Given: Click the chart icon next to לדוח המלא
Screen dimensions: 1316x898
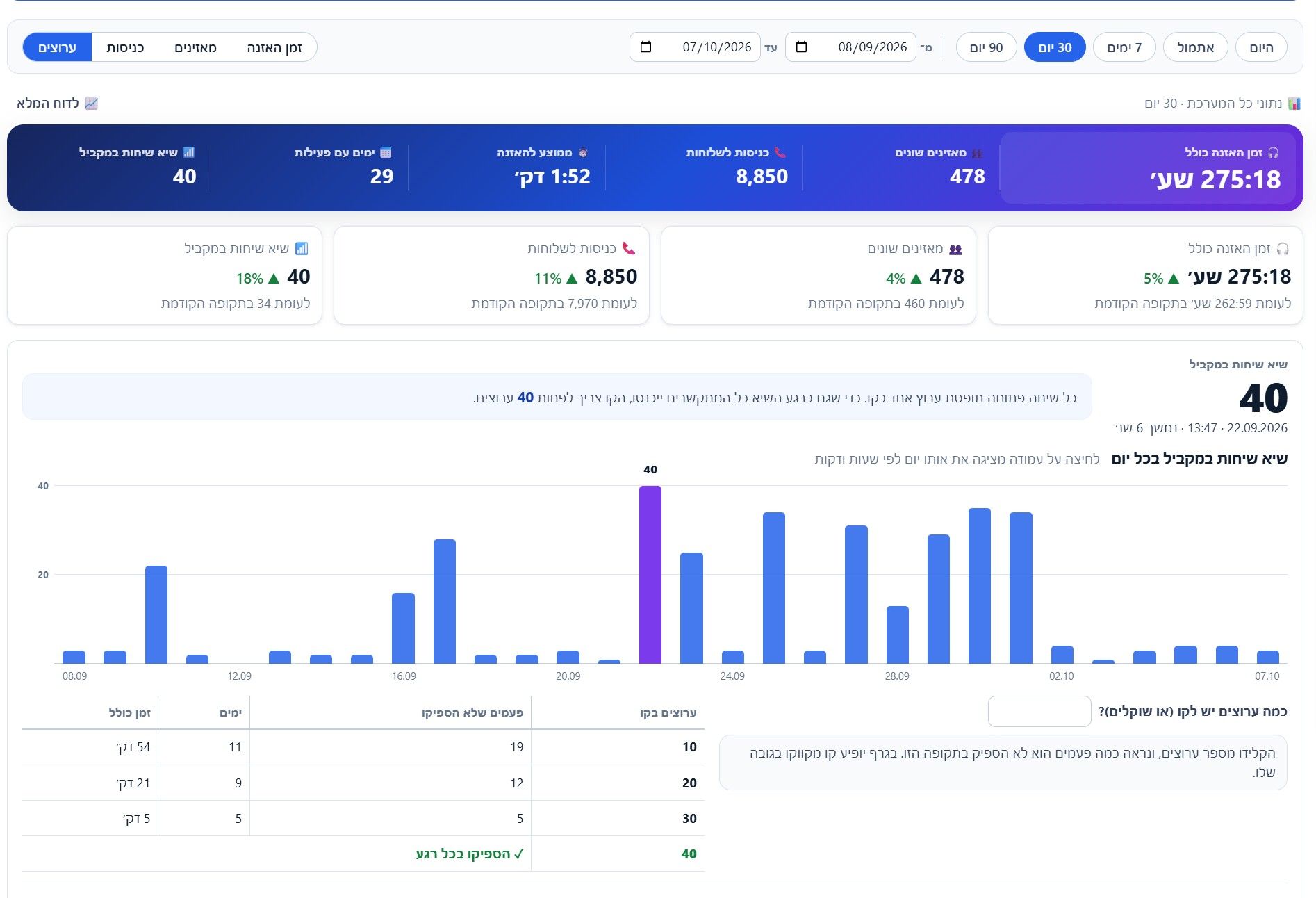Looking at the screenshot, I should tap(92, 103).
